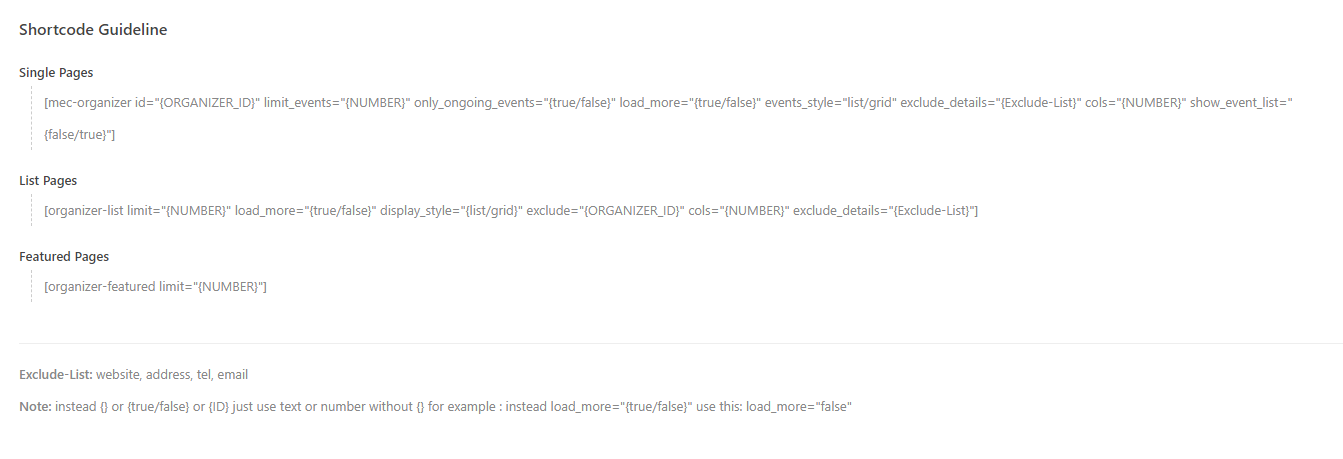1343x459 pixels.
Task: Click exclude="{ORGANIZER_ID}" in the list shortcode
Action: pos(605,210)
